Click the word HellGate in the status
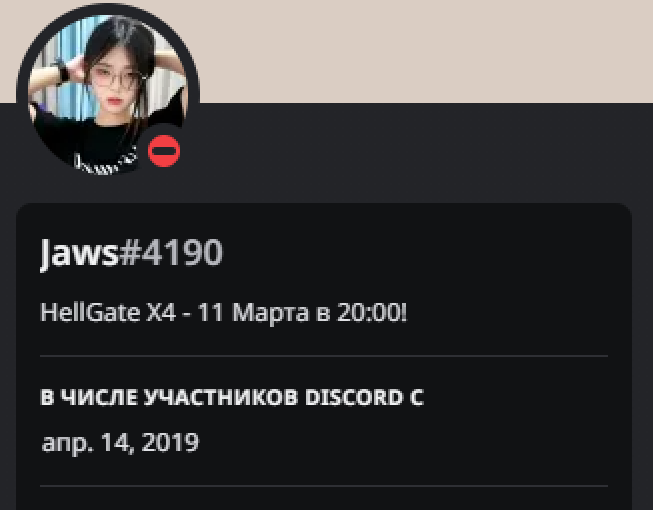Screen dimensions: 653x510 90,312
